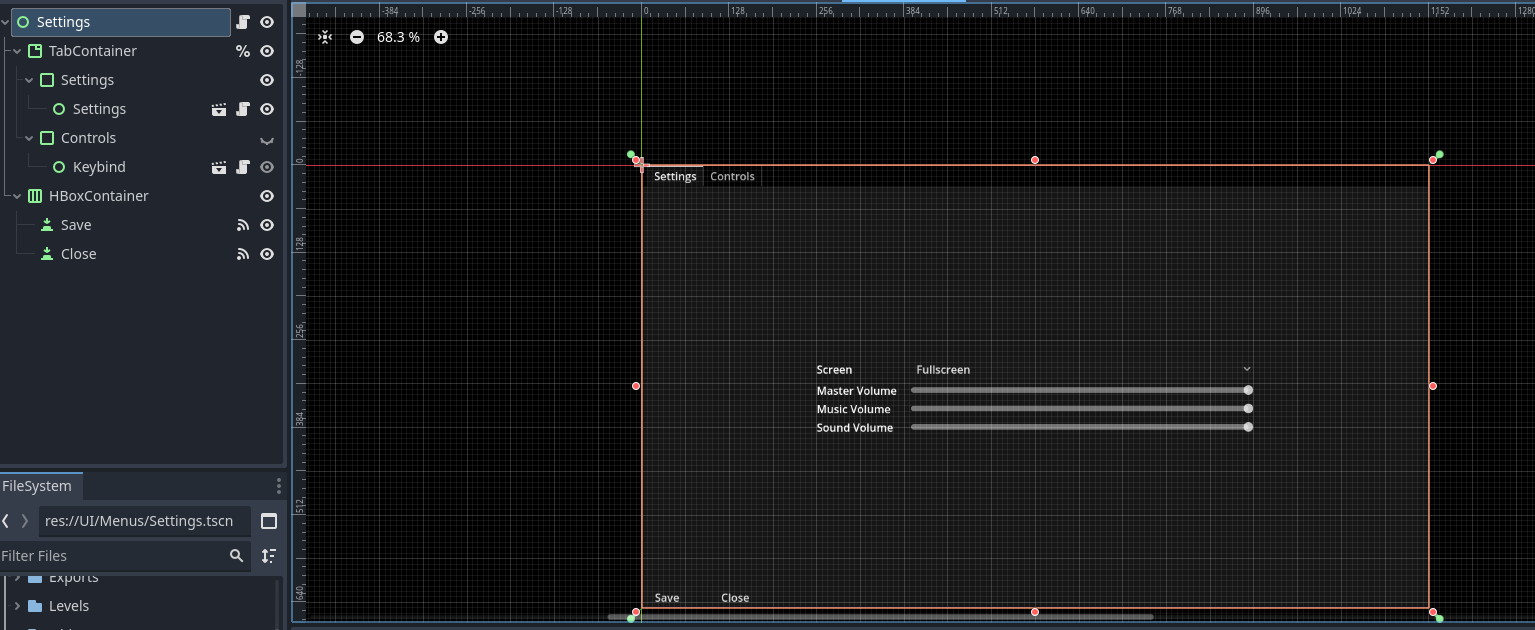This screenshot has width=1535, height=630.
Task: Click the viewport horizontal scrollbar
Action: pos(880,617)
